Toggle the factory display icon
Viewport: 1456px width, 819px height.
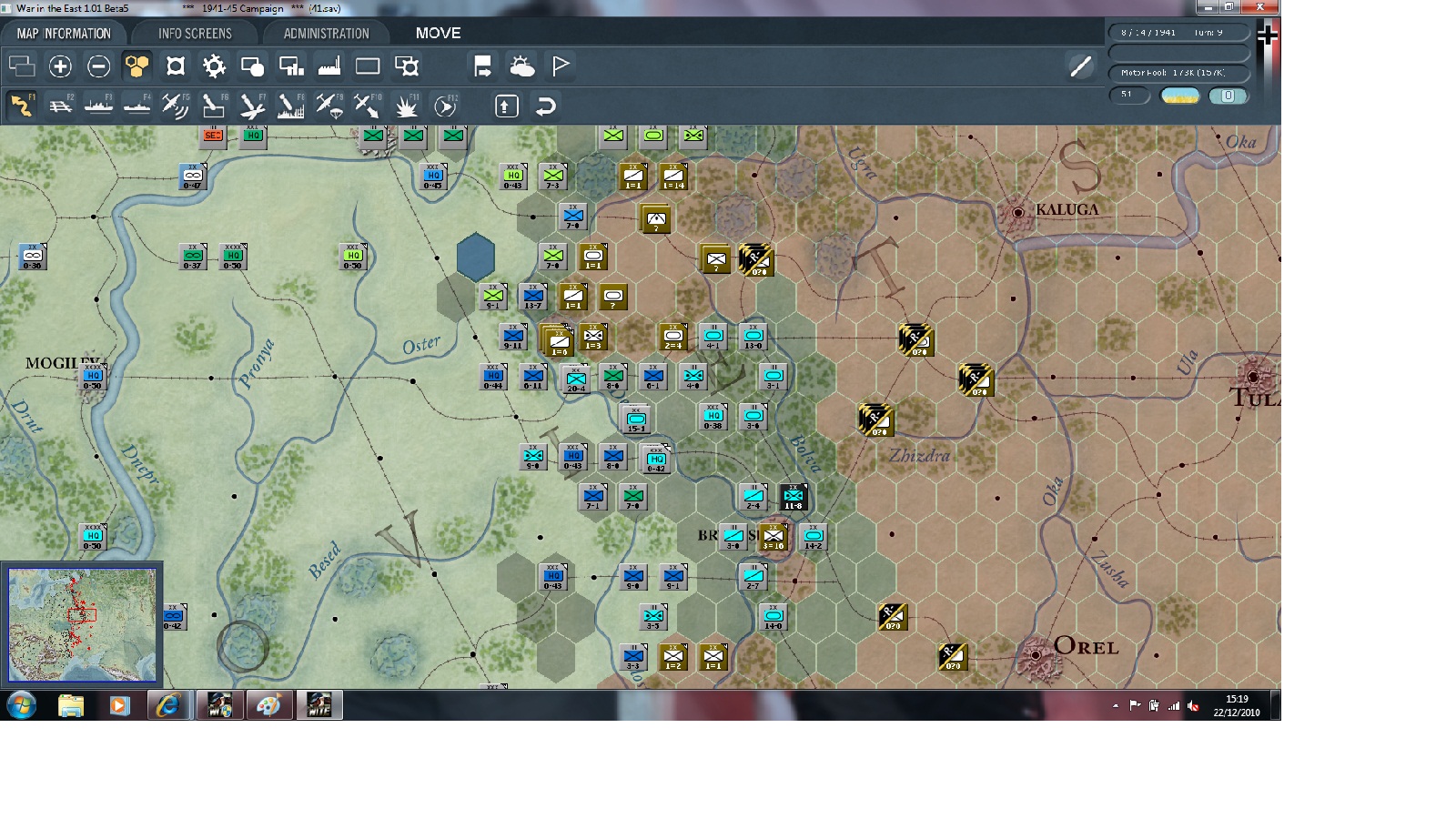click(329, 66)
